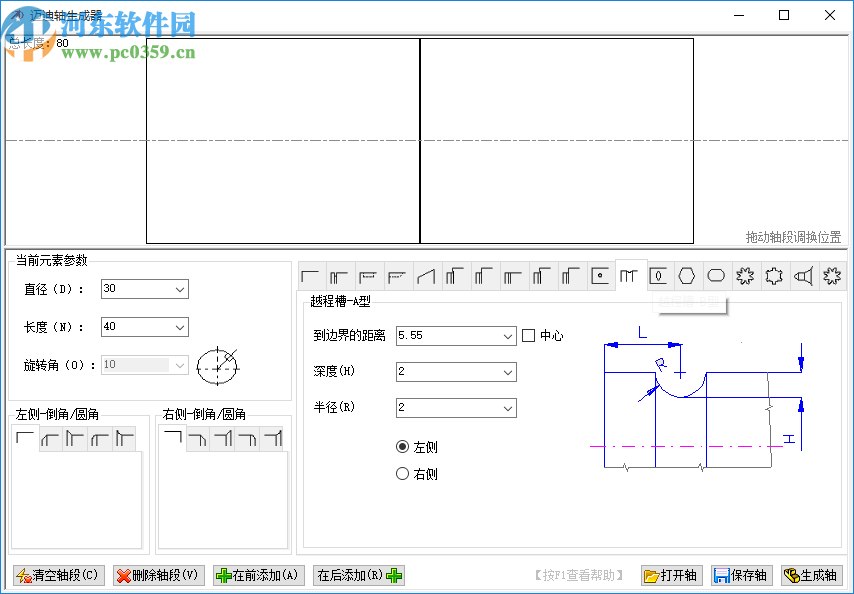Screen dimensions: 854x594
Task: Clear all shaft segments with 清空轴段(C)
Action: (x=58, y=575)
